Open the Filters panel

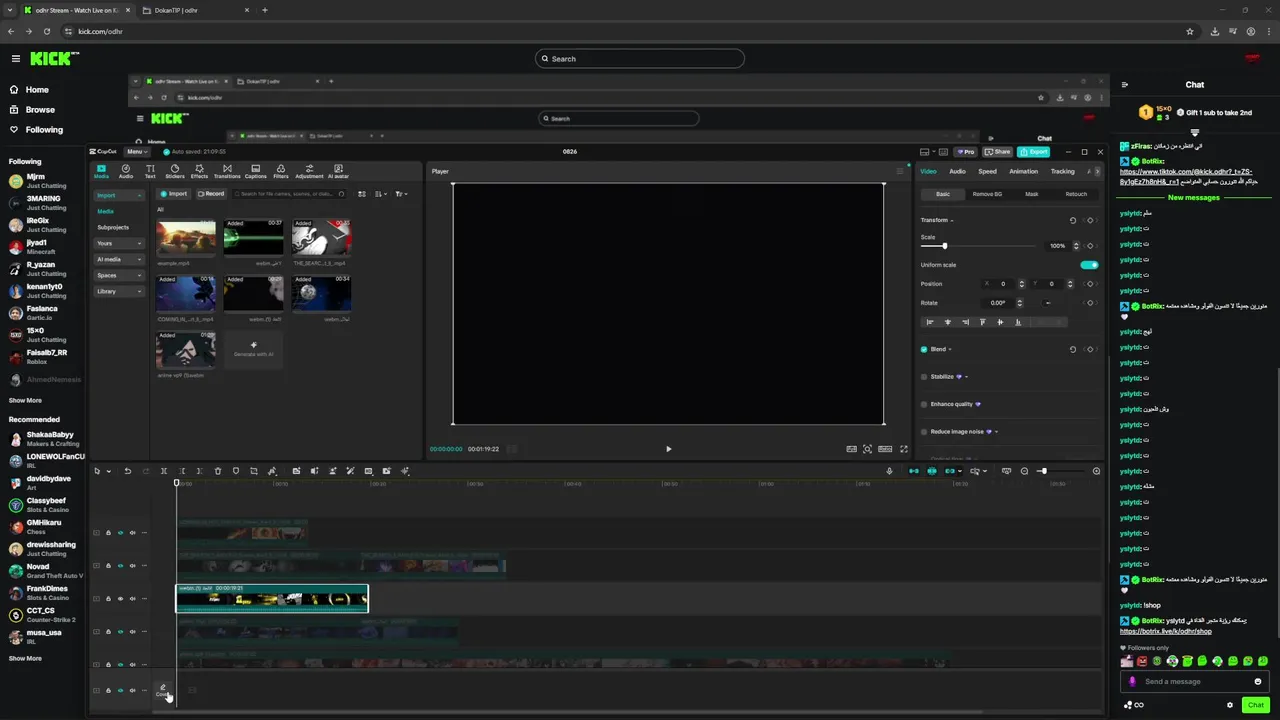tap(281, 171)
